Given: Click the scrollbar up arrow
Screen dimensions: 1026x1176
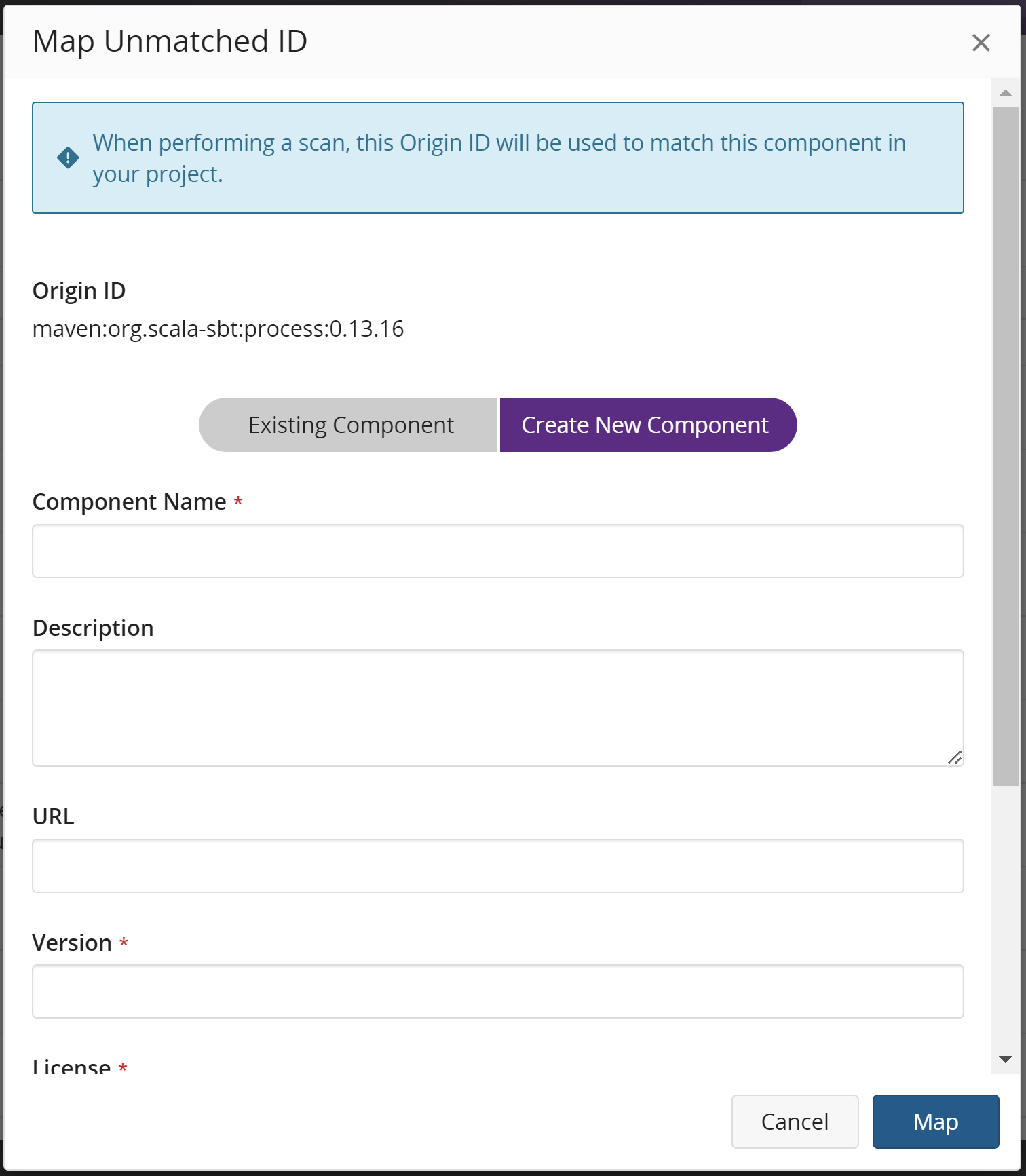Looking at the screenshot, I should (1006, 94).
